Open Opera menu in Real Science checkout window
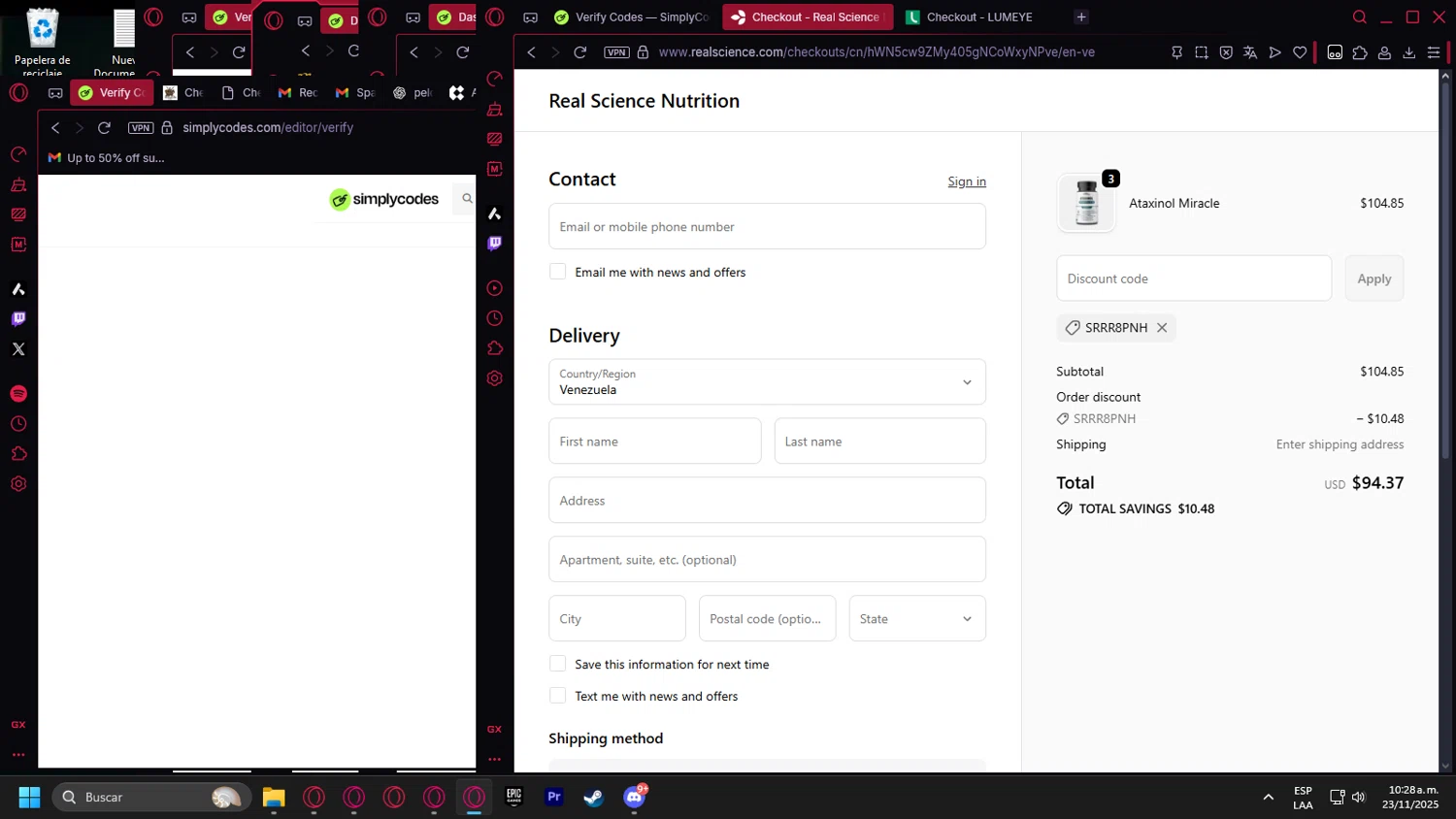The image size is (1456, 819). tap(495, 16)
